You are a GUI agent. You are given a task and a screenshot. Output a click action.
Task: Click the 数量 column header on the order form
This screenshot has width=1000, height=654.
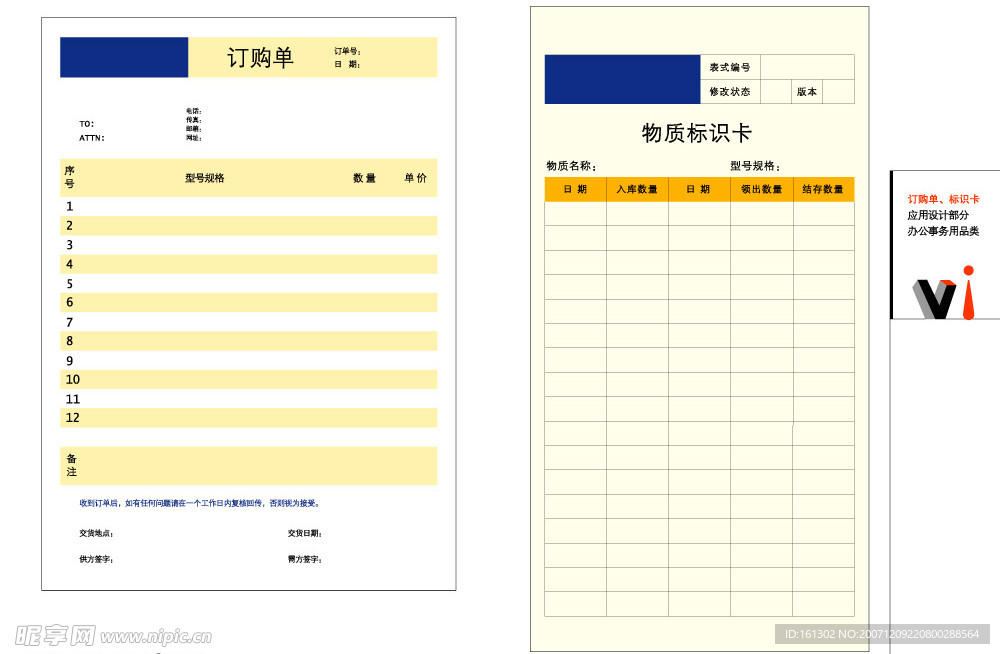[364, 178]
